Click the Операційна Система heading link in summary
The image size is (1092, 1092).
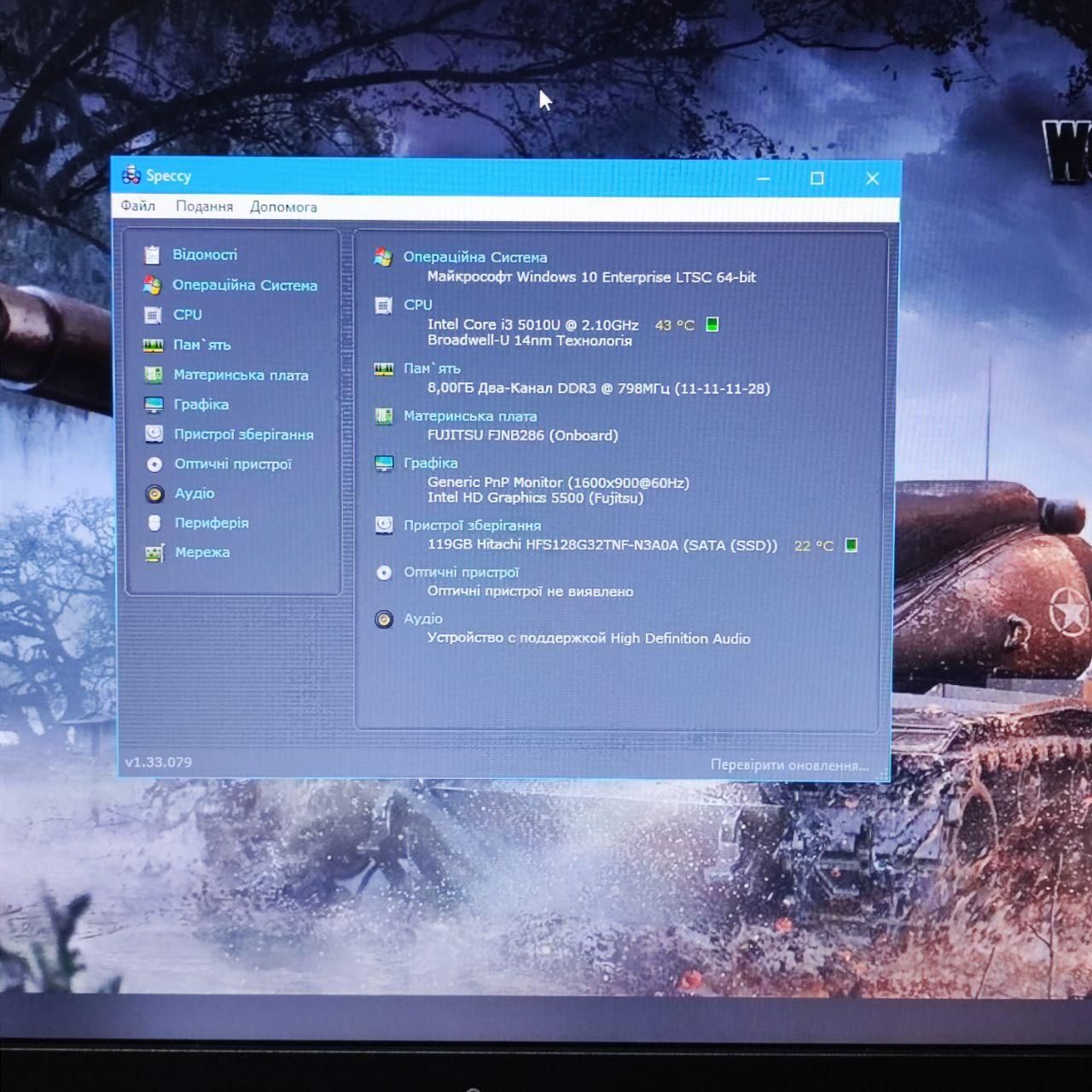(x=475, y=257)
